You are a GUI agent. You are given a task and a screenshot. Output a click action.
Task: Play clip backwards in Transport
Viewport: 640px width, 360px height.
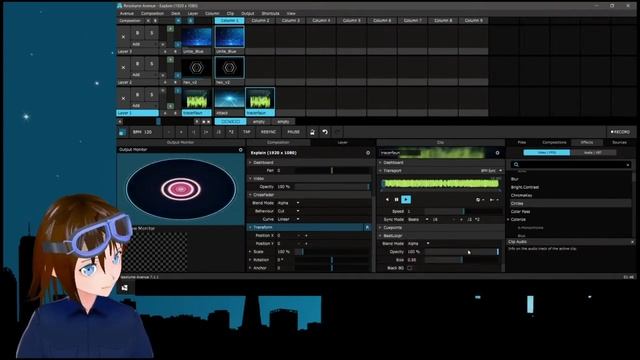[387, 200]
